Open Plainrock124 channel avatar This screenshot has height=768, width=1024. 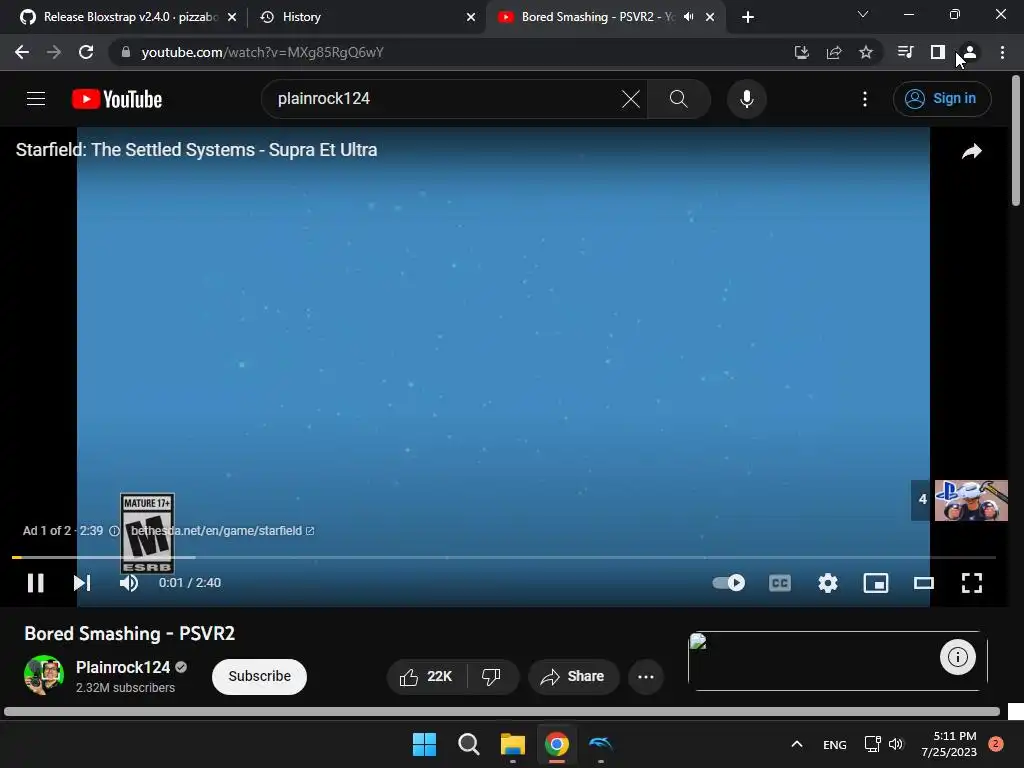[44, 675]
